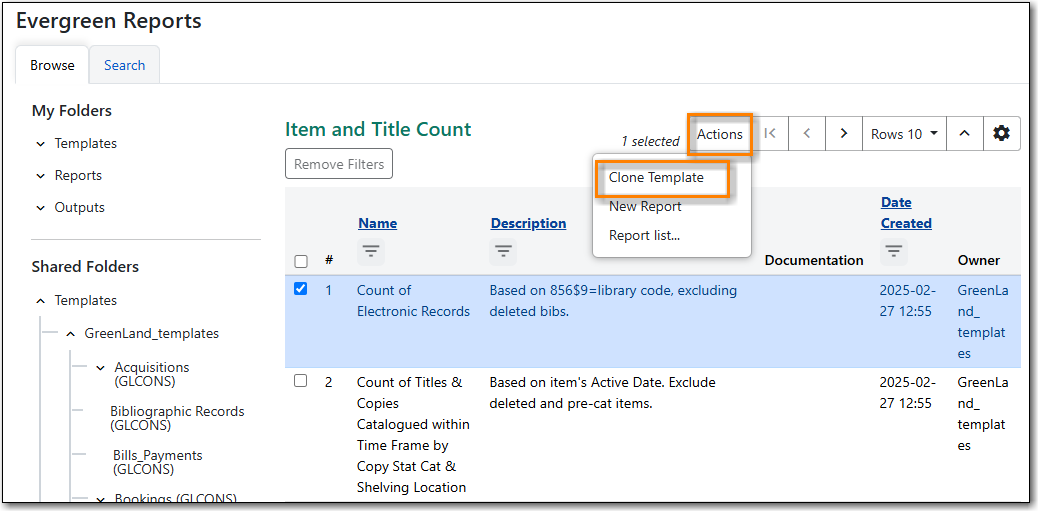The height and width of the screenshot is (511, 1038).
Task: Expand the My Folders Reports chevron
Action: coord(41,175)
